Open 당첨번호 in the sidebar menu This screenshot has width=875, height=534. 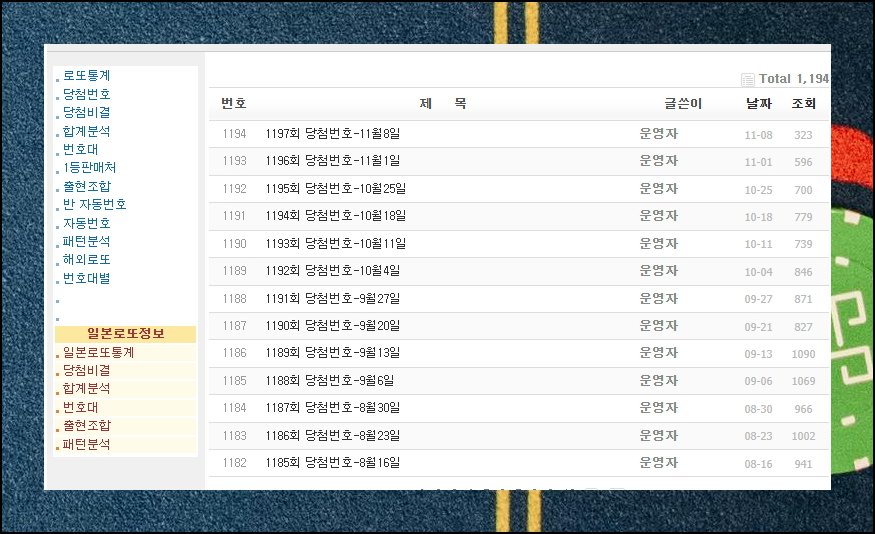tap(86, 94)
